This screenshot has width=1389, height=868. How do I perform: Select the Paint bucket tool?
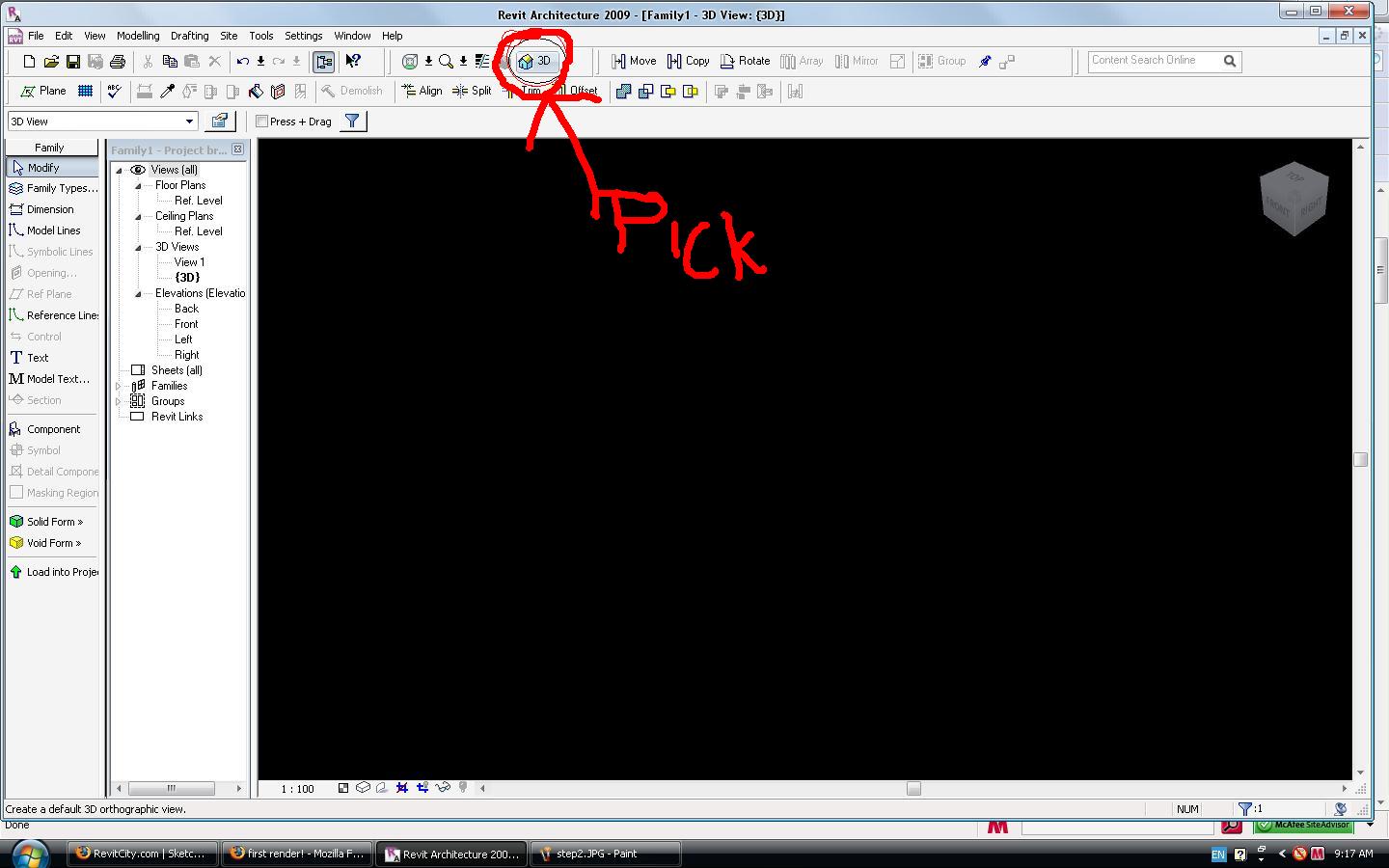click(x=256, y=92)
